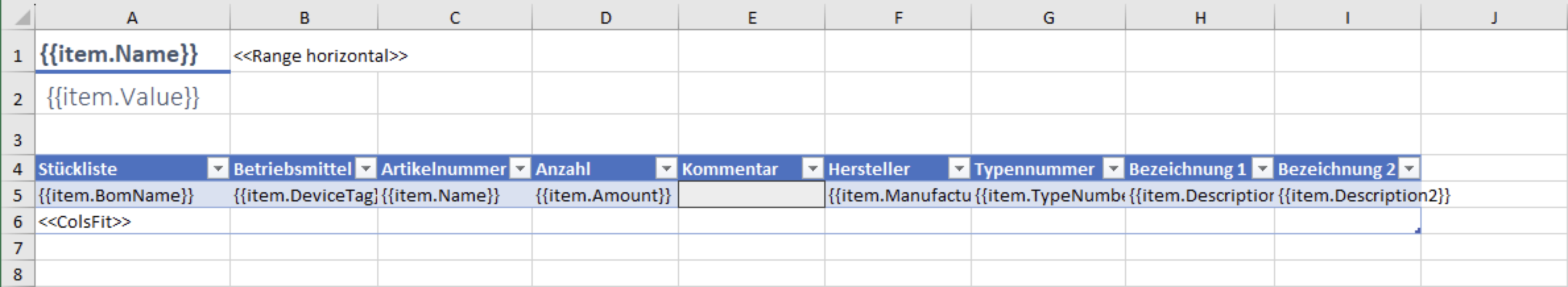Open the Bezeichnung 2 filter dropdown
Viewport: 1568px width, 287px height.
click(x=1409, y=169)
